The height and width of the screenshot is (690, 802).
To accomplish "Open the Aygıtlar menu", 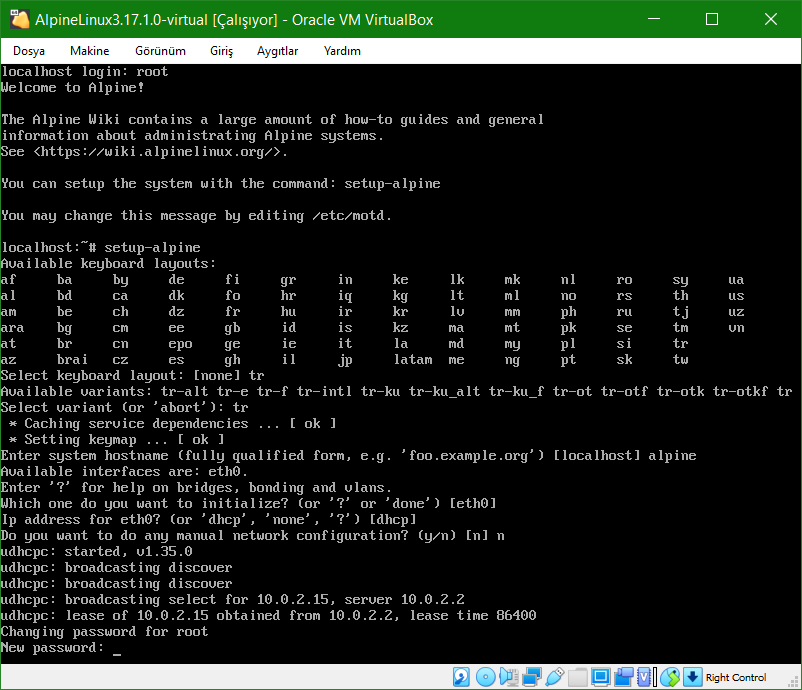I will click(277, 51).
